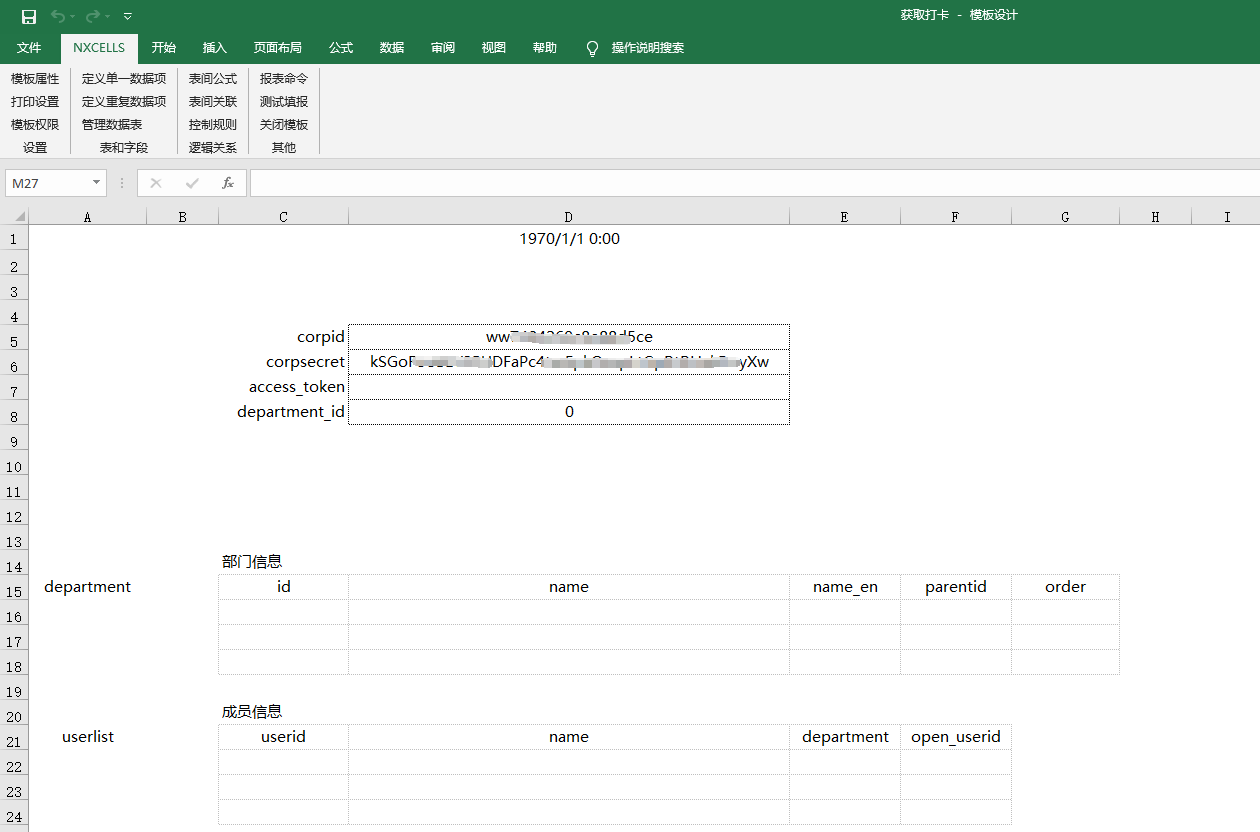Click the Save icon in title bar
Viewport: 1260px width, 832px height.
coord(29,16)
